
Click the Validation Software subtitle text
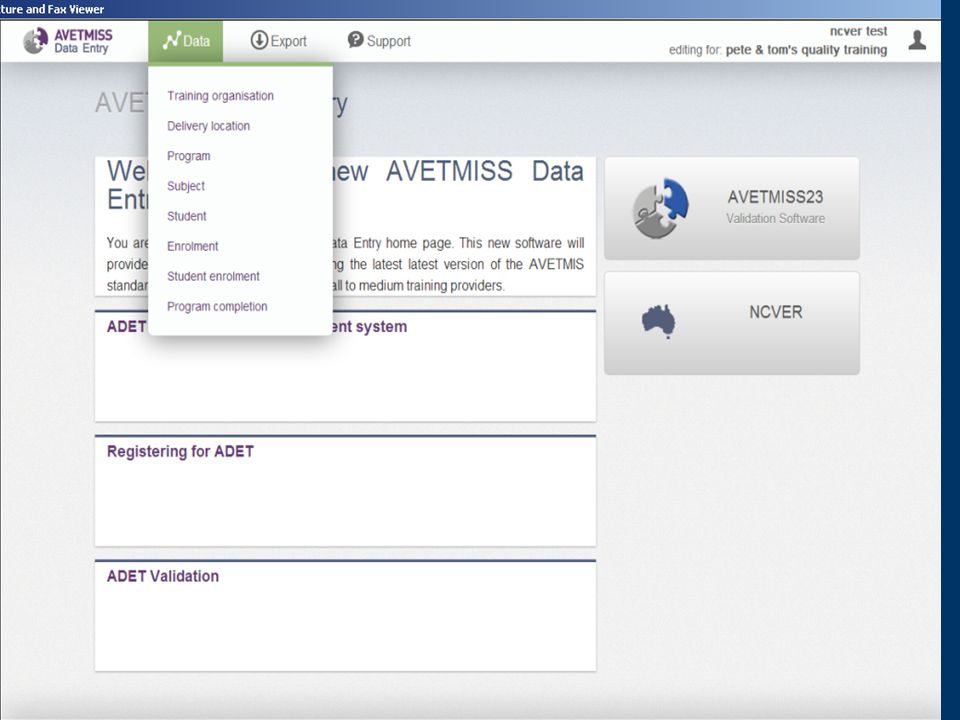point(775,219)
